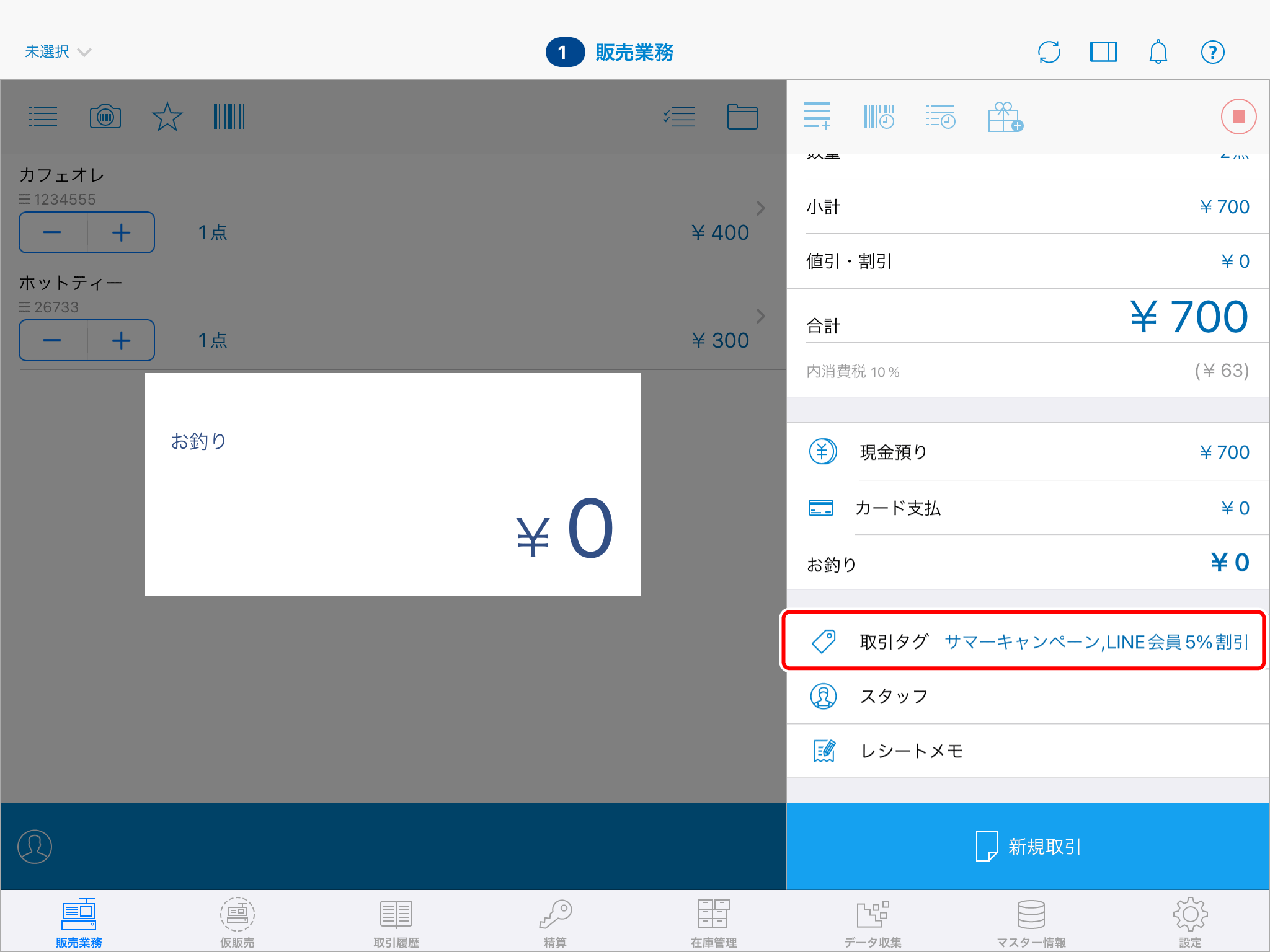This screenshot has width=1270, height=952.
Task: Click the sync refresh icon
Action: point(1049,52)
